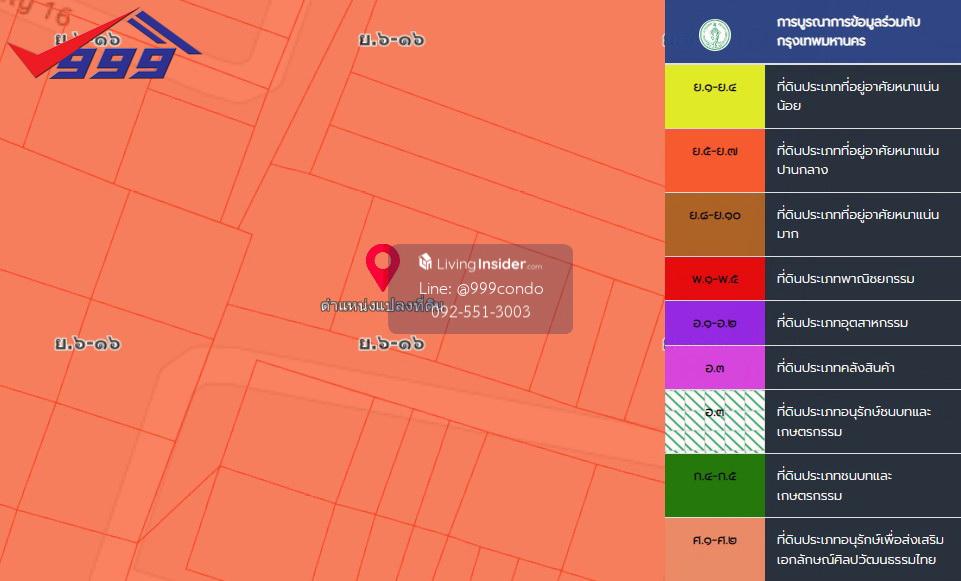Click the 999 logo with red checkmark

tap(105, 49)
